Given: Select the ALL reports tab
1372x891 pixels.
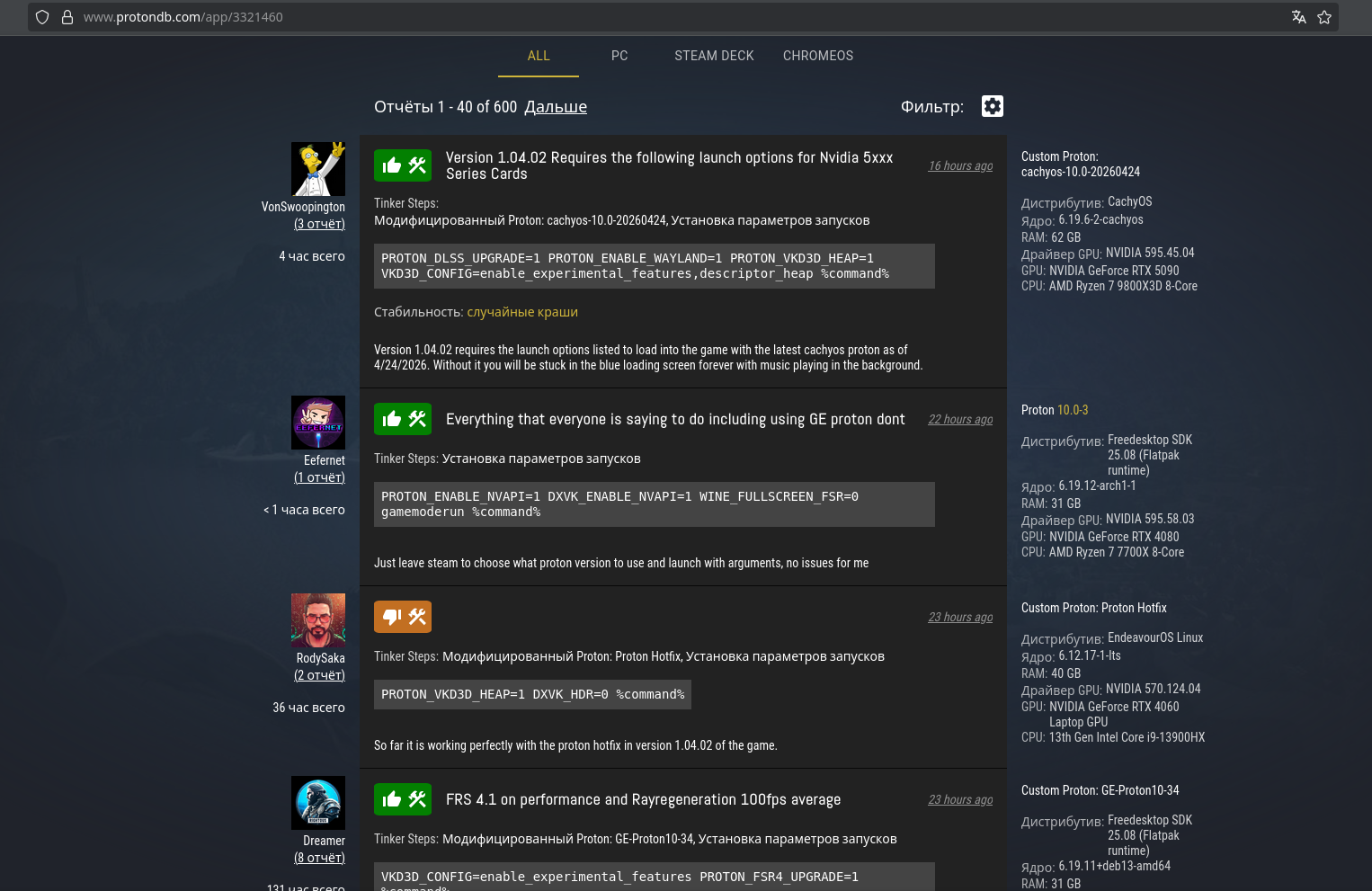Looking at the screenshot, I should coord(539,56).
